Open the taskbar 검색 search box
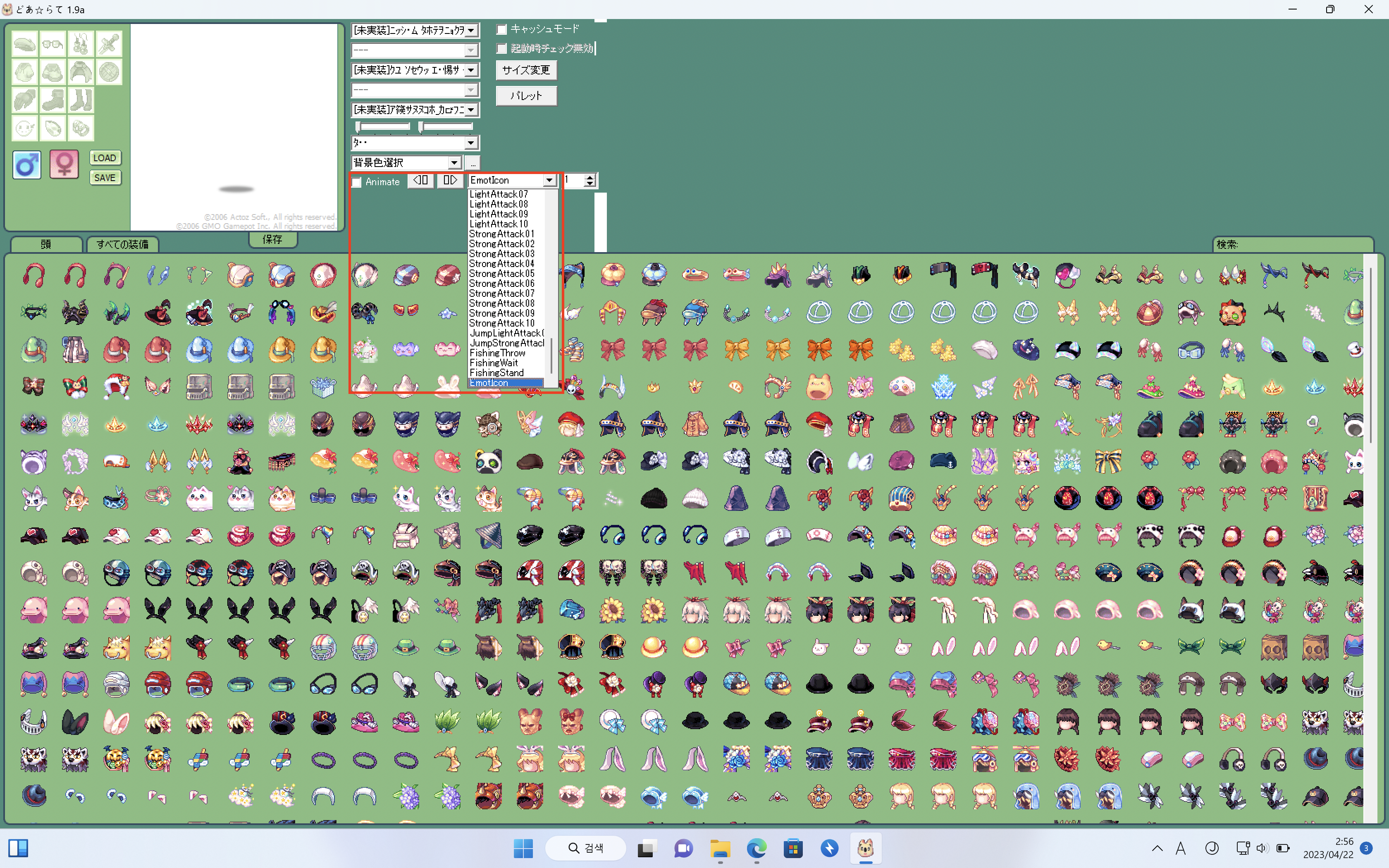This screenshot has width=1389, height=868. 585,849
